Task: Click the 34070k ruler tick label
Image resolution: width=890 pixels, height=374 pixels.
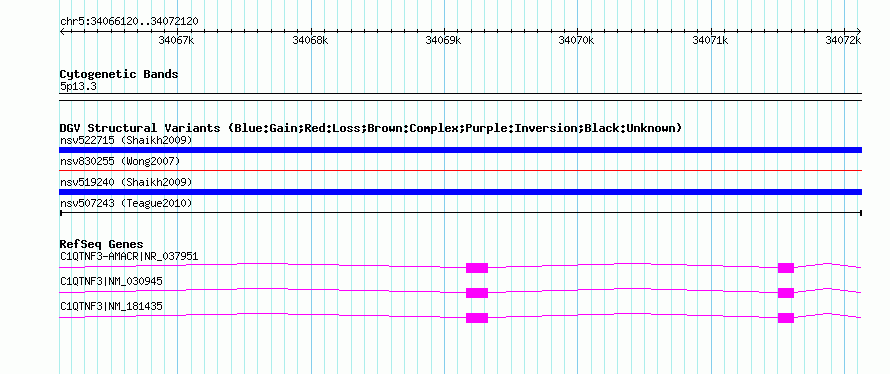Action: (x=577, y=41)
